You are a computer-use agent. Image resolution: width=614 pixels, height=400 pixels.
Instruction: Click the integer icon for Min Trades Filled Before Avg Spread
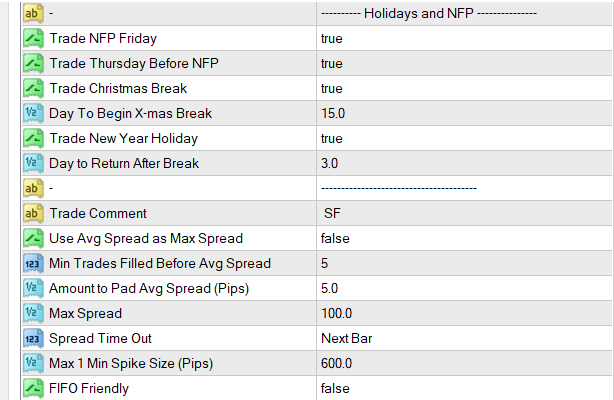(x=31, y=263)
